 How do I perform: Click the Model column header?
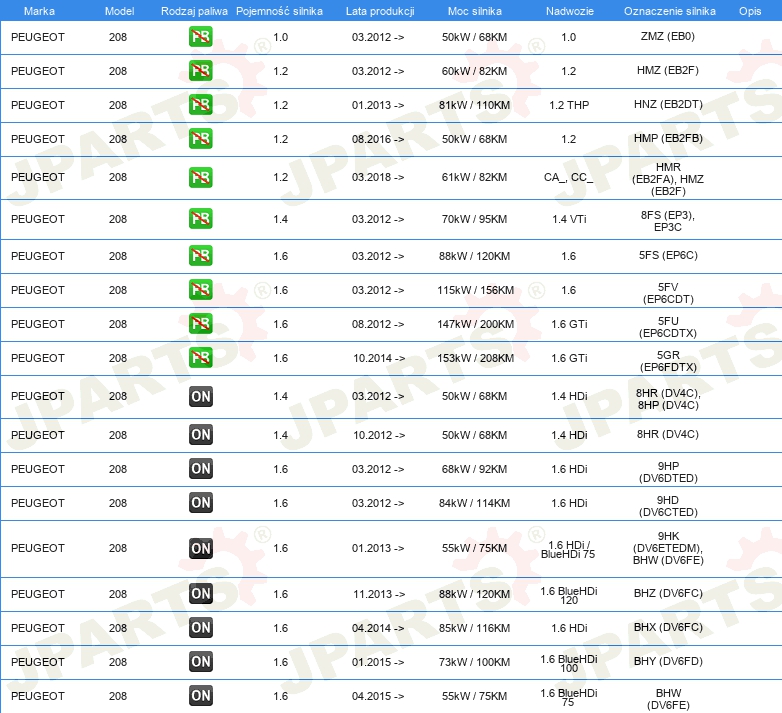(119, 11)
